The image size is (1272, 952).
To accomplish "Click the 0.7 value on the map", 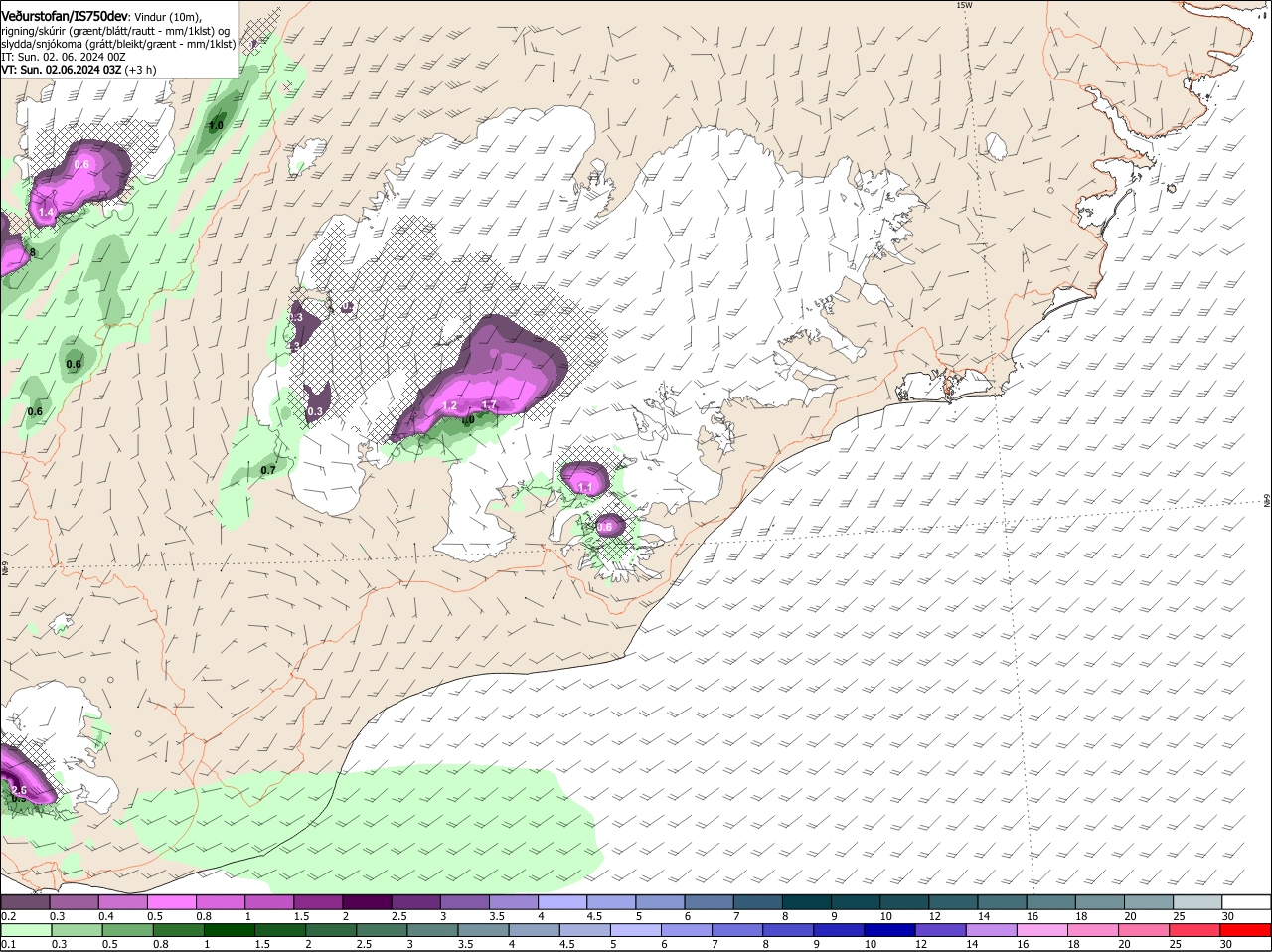I will click(x=268, y=471).
